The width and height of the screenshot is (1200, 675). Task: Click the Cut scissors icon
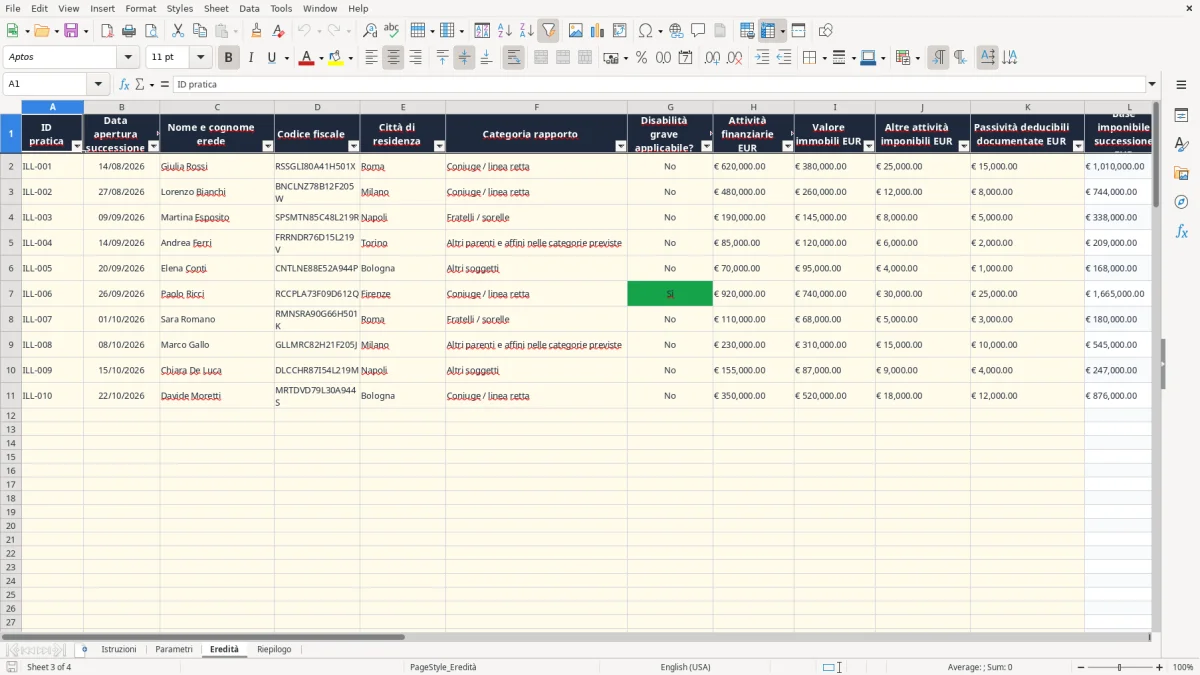click(x=178, y=31)
